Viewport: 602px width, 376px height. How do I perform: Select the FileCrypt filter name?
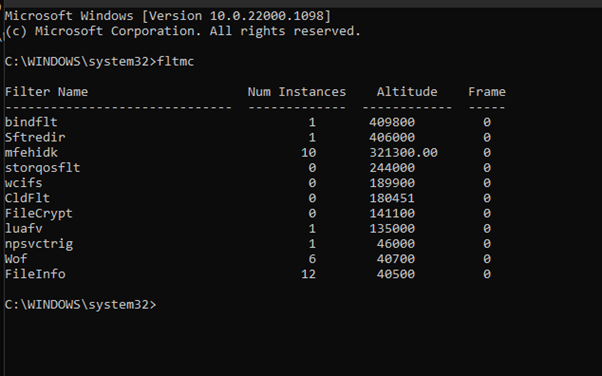pyautogui.click(x=38, y=214)
